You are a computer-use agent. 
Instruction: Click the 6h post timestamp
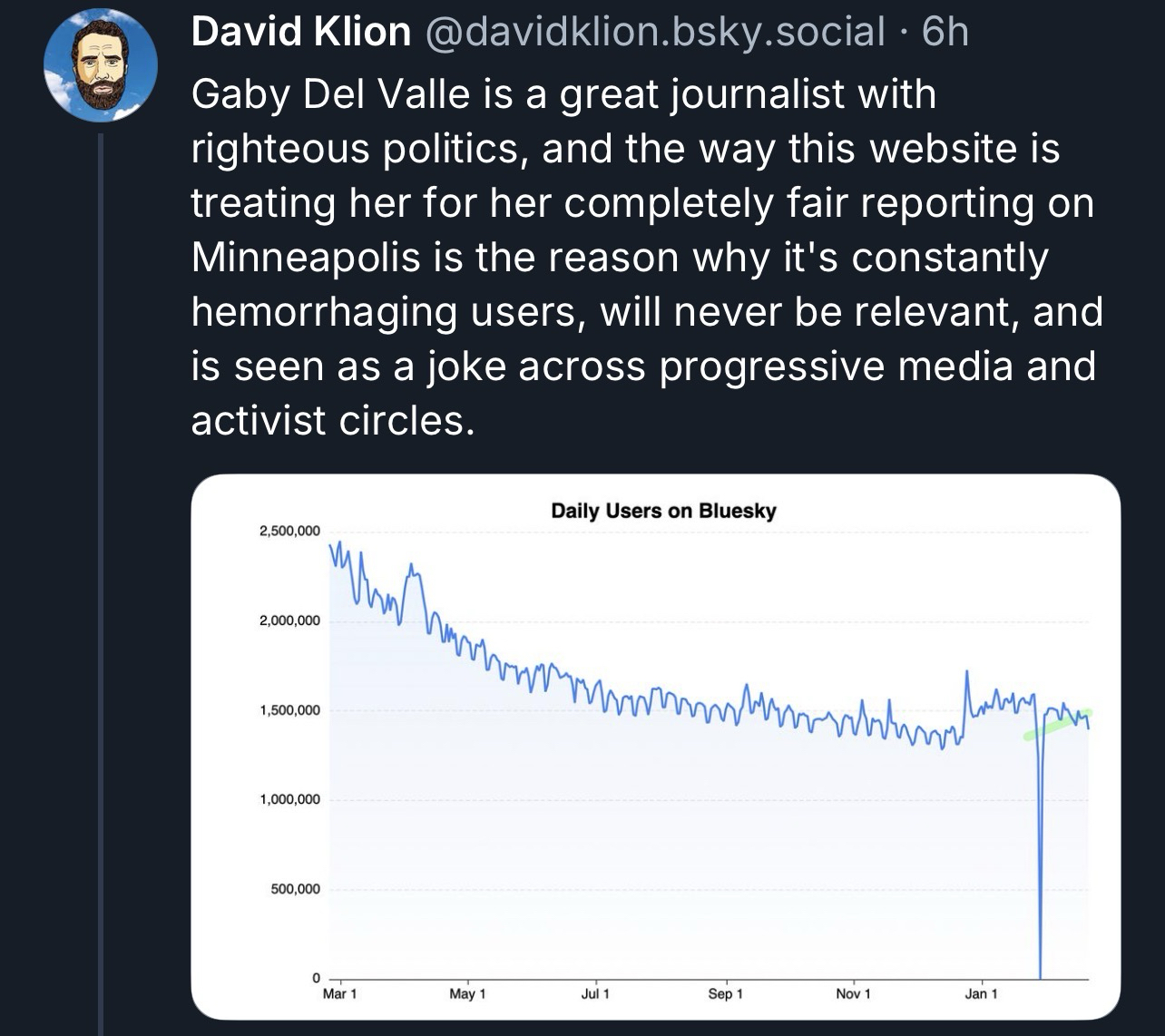945,33
